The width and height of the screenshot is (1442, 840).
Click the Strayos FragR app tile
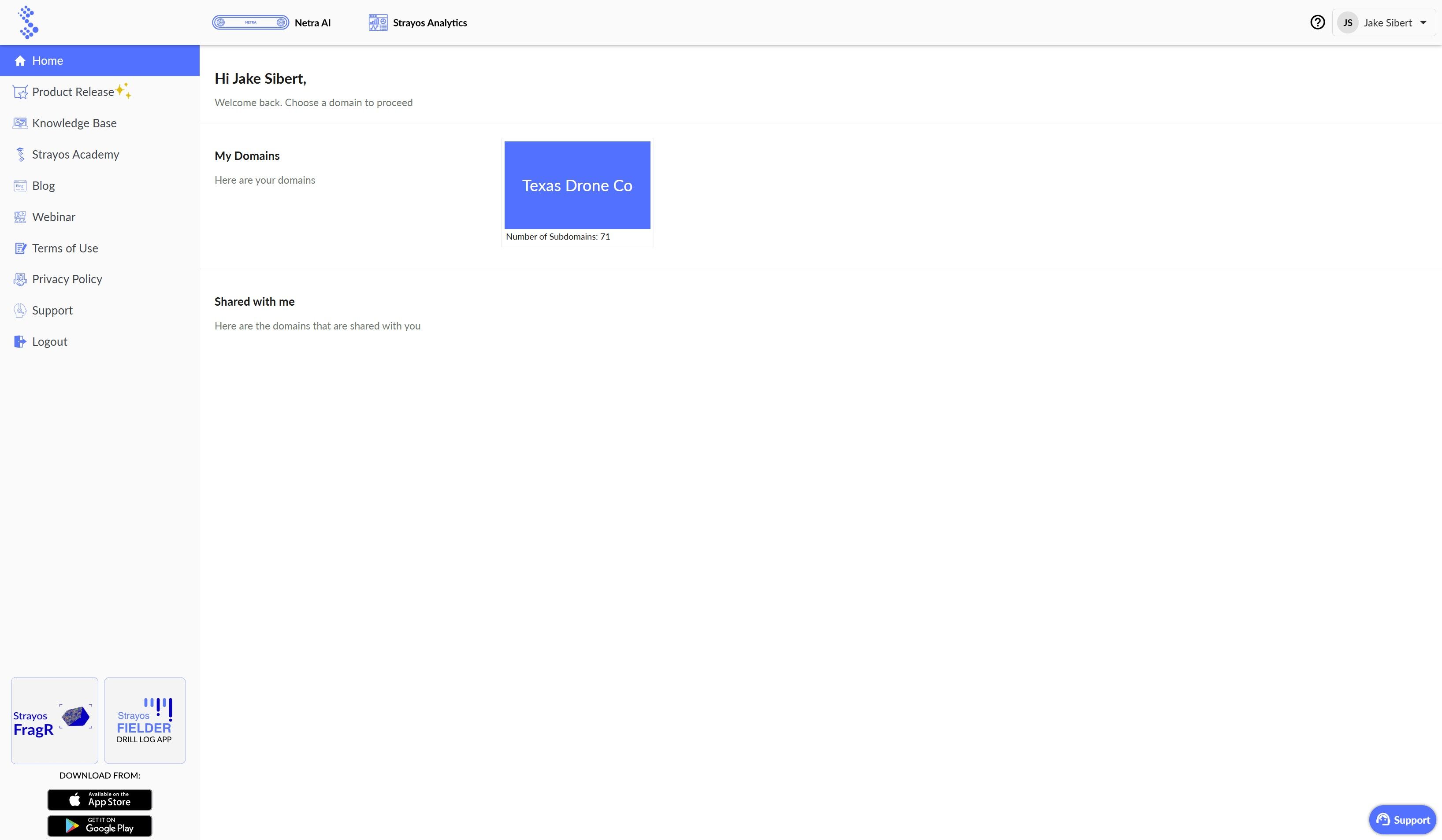pyautogui.click(x=54, y=721)
